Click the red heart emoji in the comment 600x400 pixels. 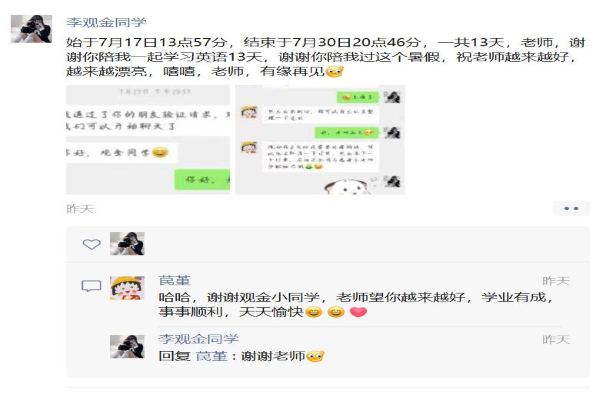pos(358,312)
